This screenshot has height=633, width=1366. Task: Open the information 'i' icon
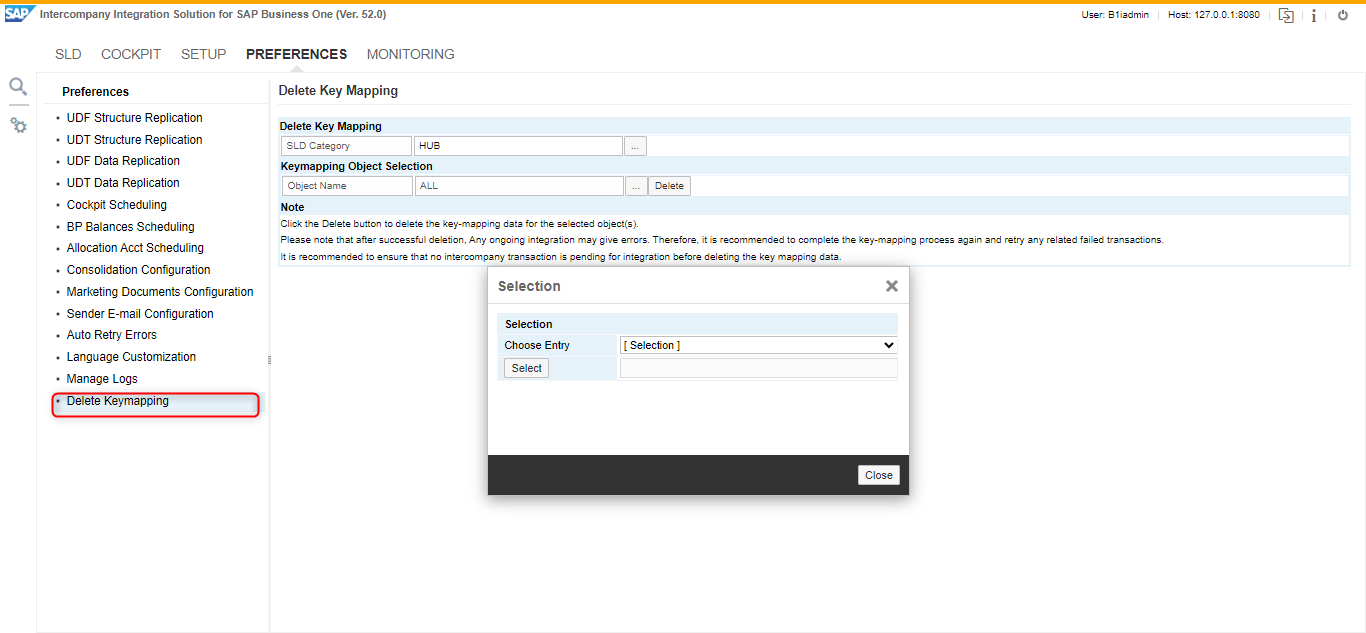[1314, 15]
